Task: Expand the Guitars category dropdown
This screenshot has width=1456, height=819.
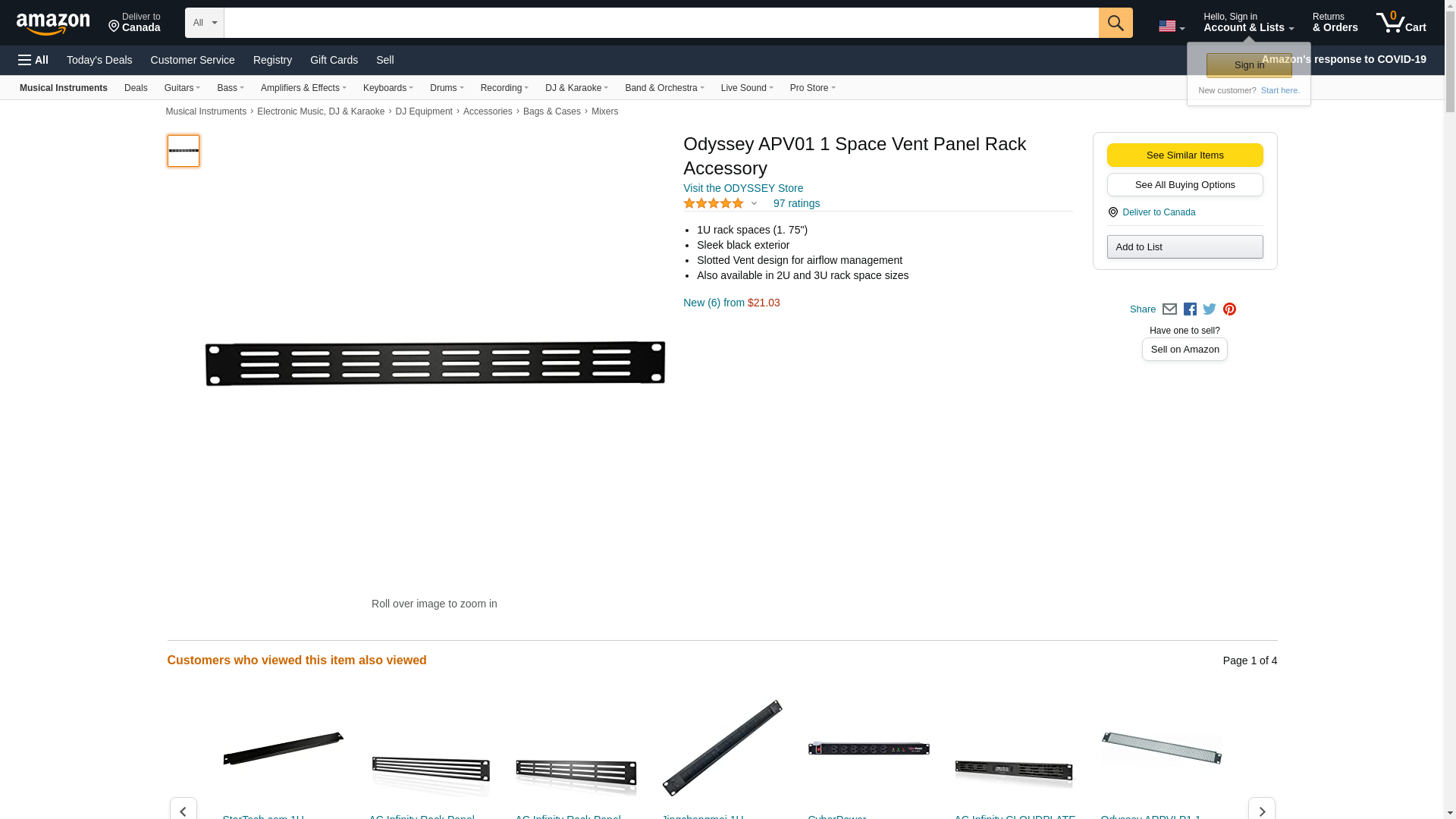Action: click(182, 88)
